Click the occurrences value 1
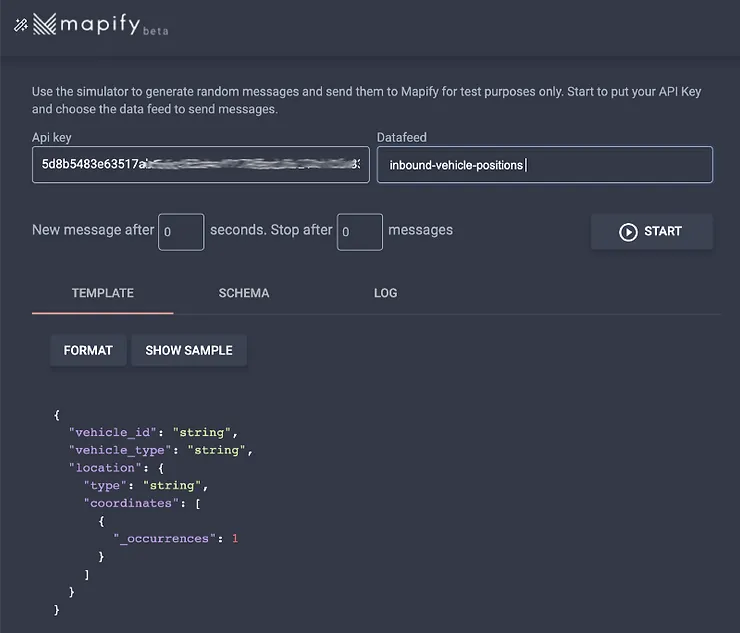740x633 pixels. click(235, 539)
